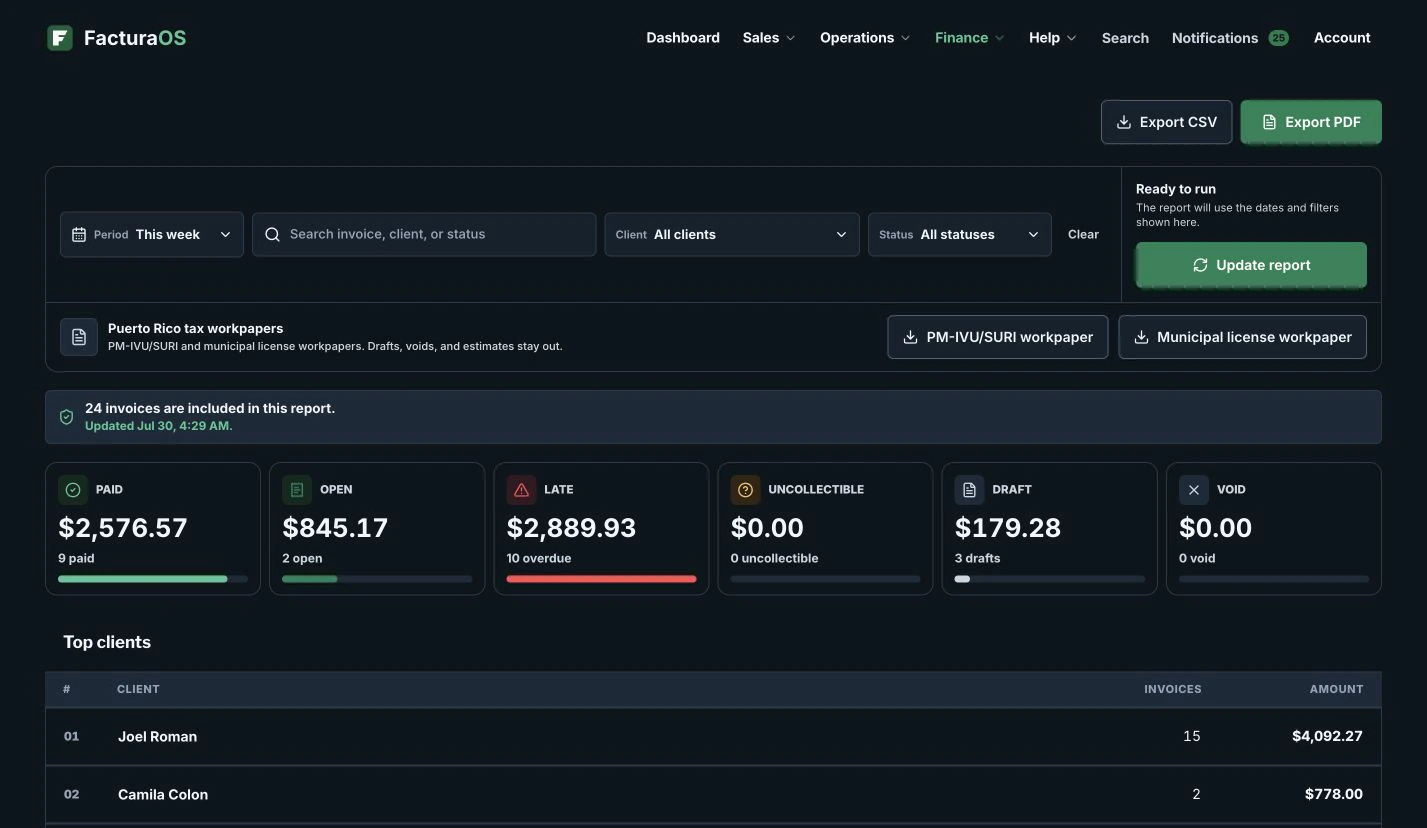Click the Late warning triangle icon
This screenshot has width=1427, height=828.
(x=521, y=490)
